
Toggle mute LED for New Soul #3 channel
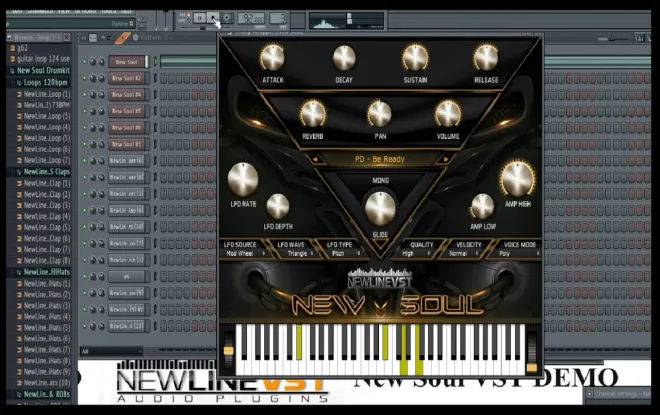point(84,144)
